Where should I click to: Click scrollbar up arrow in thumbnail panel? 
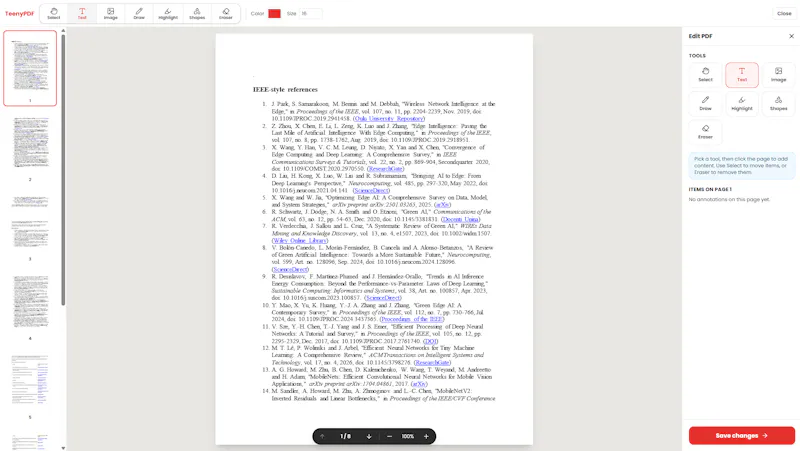(x=63, y=31)
